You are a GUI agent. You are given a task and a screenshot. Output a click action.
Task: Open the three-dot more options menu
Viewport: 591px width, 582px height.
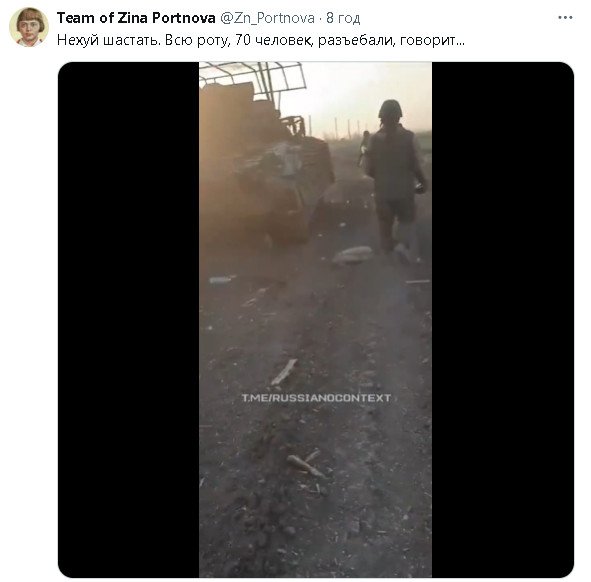pos(565,18)
